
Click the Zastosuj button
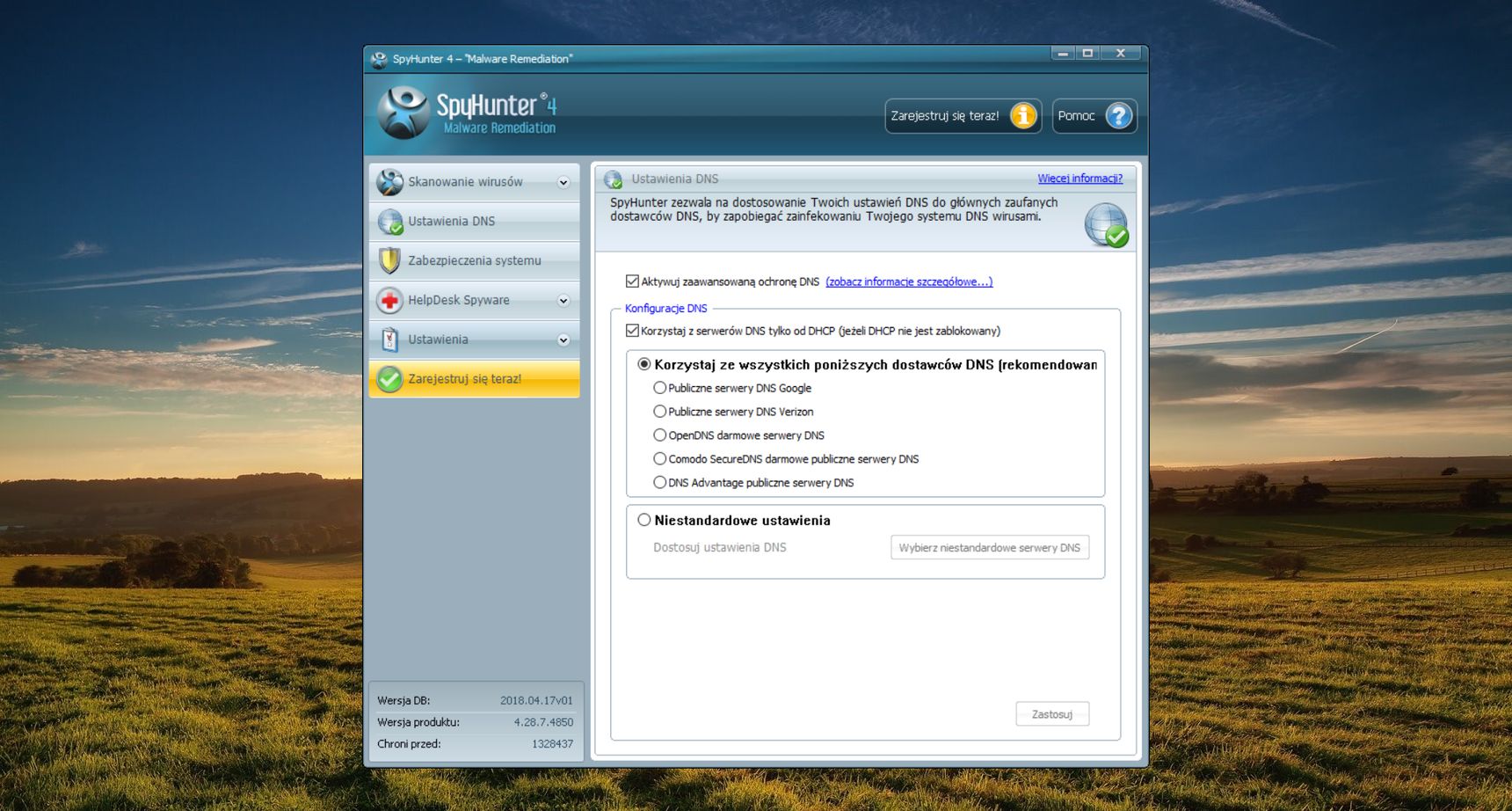tap(1052, 714)
